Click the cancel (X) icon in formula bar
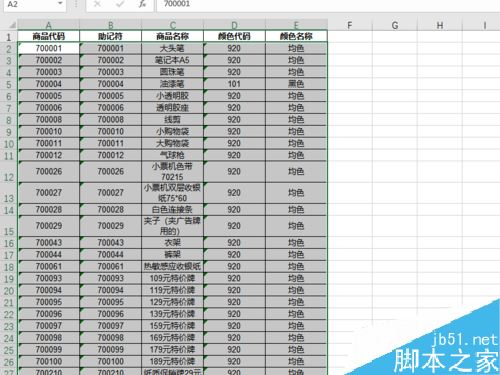This screenshot has height=375, width=500. pyautogui.click(x=97, y=4)
